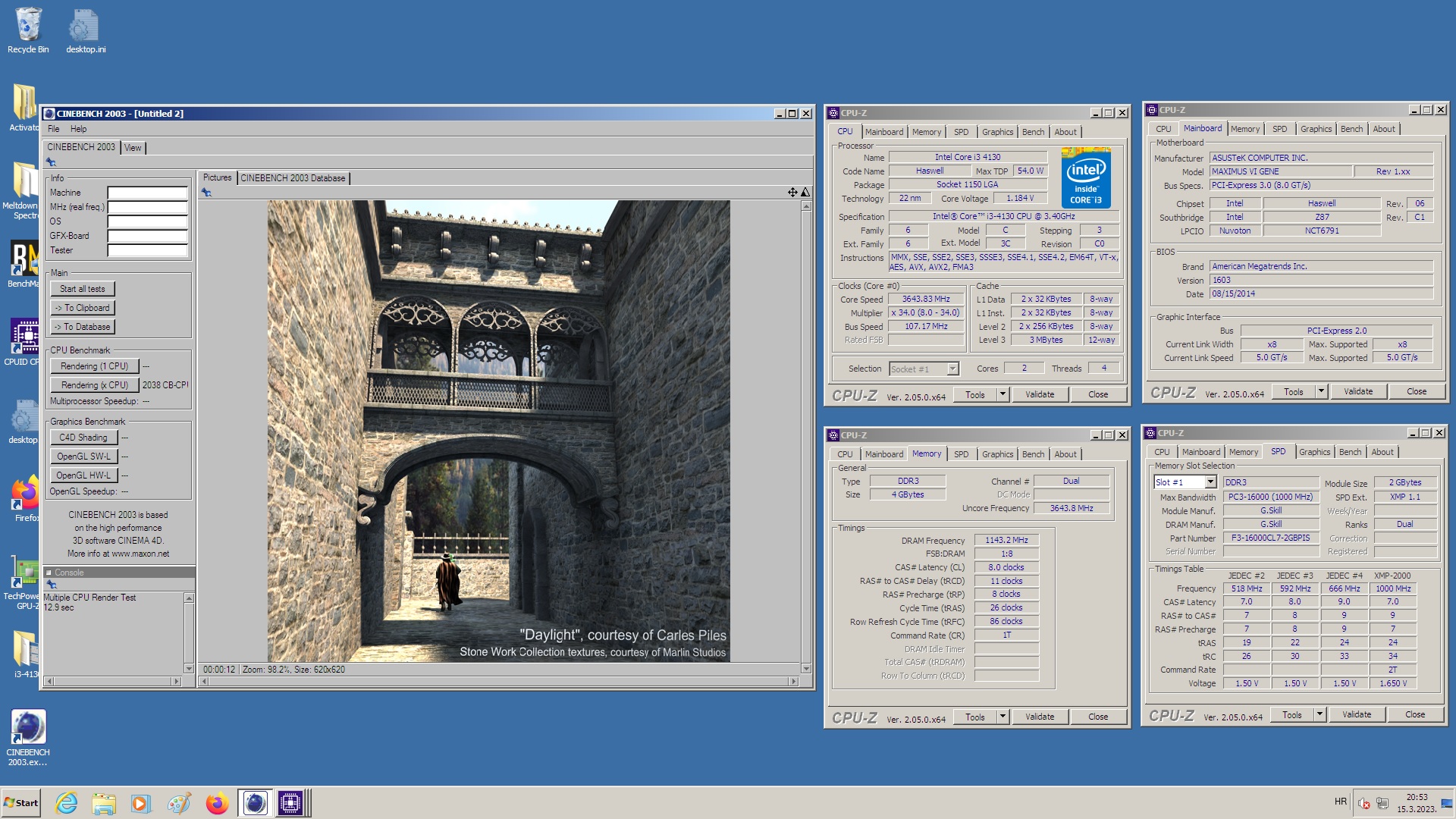Select the zoom picture icon in Cinebench
Image resolution: width=1456 pixels, height=819 pixels.
tap(805, 193)
